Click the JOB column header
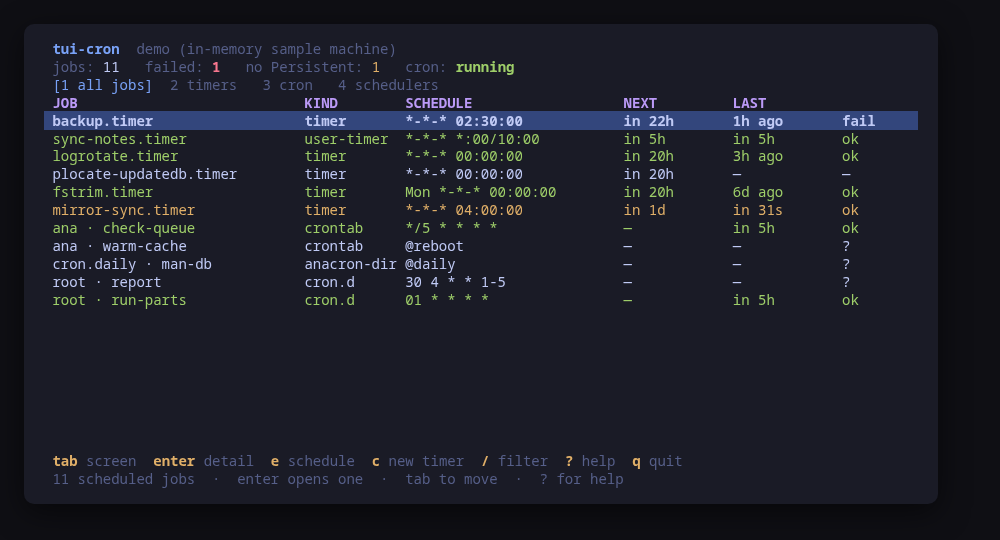 coord(65,103)
